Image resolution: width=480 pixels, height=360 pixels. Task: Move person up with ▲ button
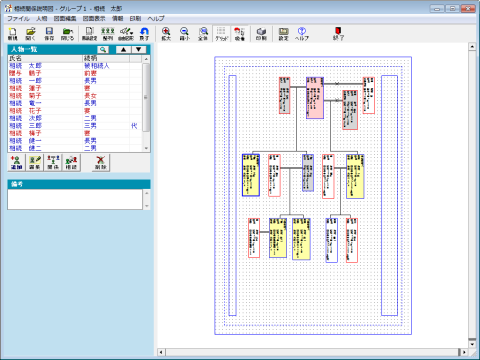tap(123, 50)
